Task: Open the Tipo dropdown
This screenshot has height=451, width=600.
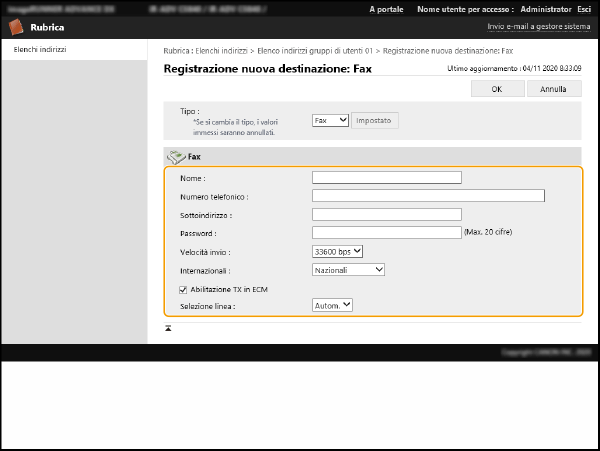Action: (x=329, y=120)
